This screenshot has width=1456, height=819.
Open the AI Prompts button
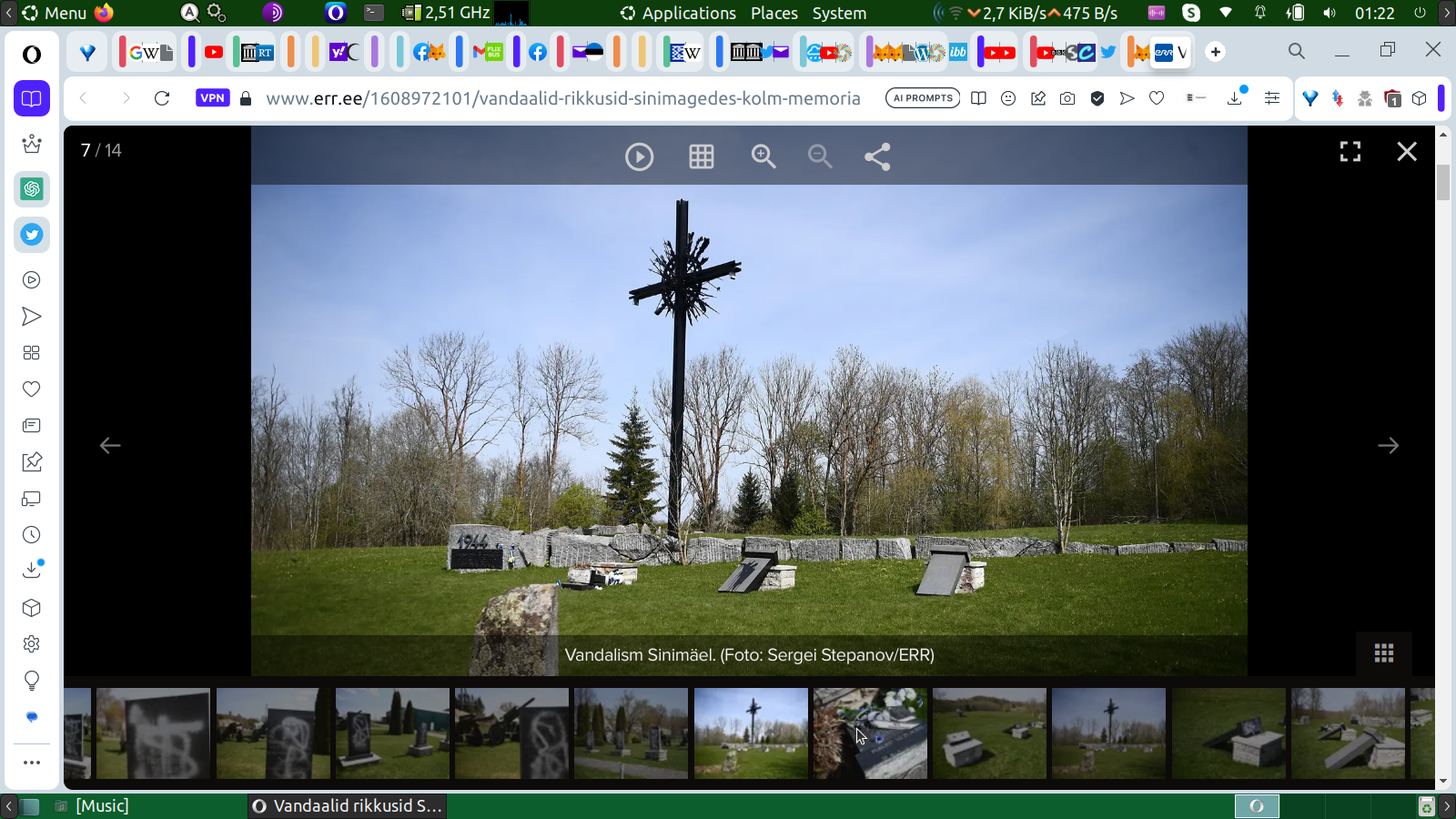tap(922, 98)
